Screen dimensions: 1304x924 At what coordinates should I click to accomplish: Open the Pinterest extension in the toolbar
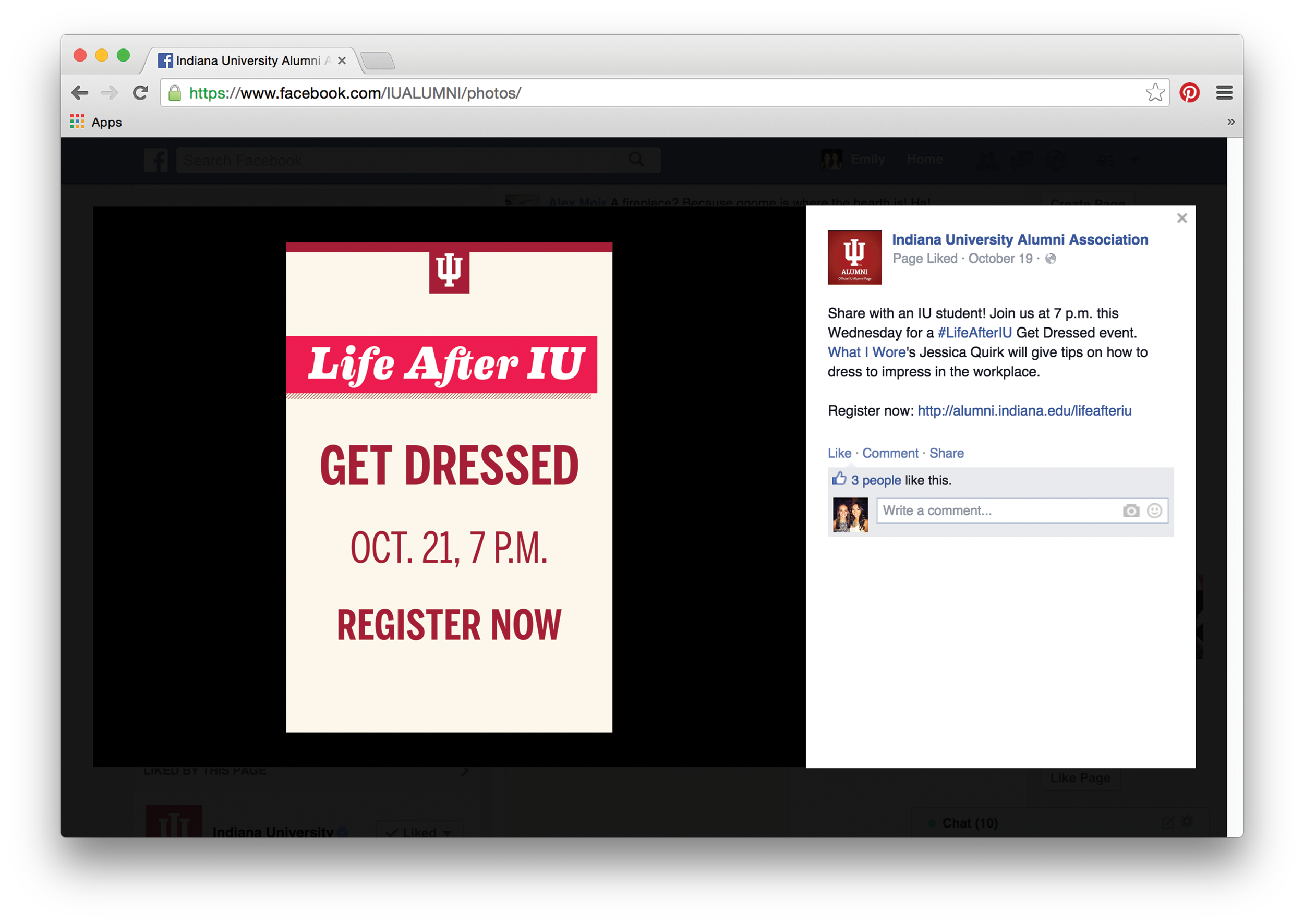1191,92
